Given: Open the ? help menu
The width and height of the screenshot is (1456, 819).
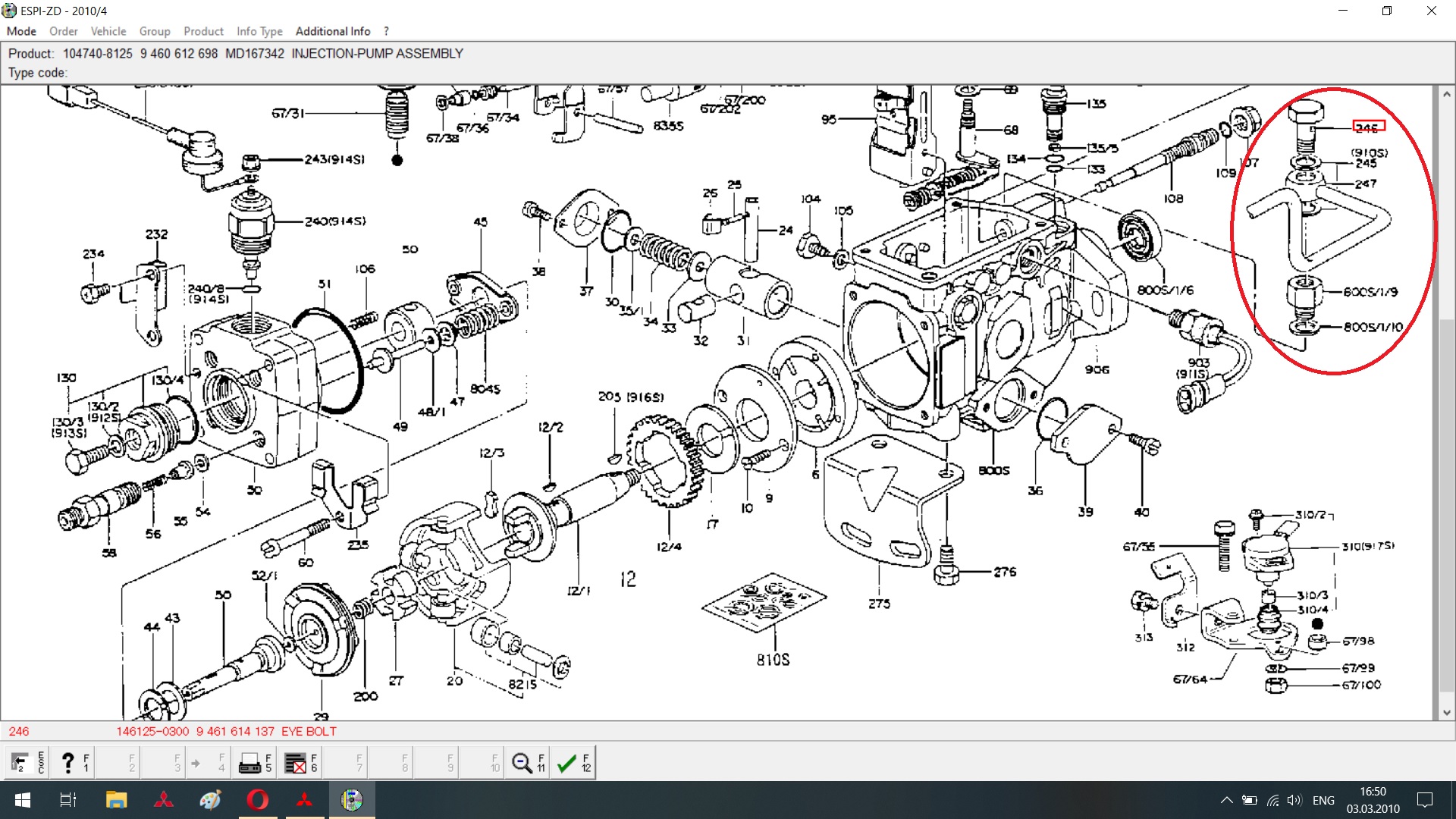Looking at the screenshot, I should [x=386, y=31].
